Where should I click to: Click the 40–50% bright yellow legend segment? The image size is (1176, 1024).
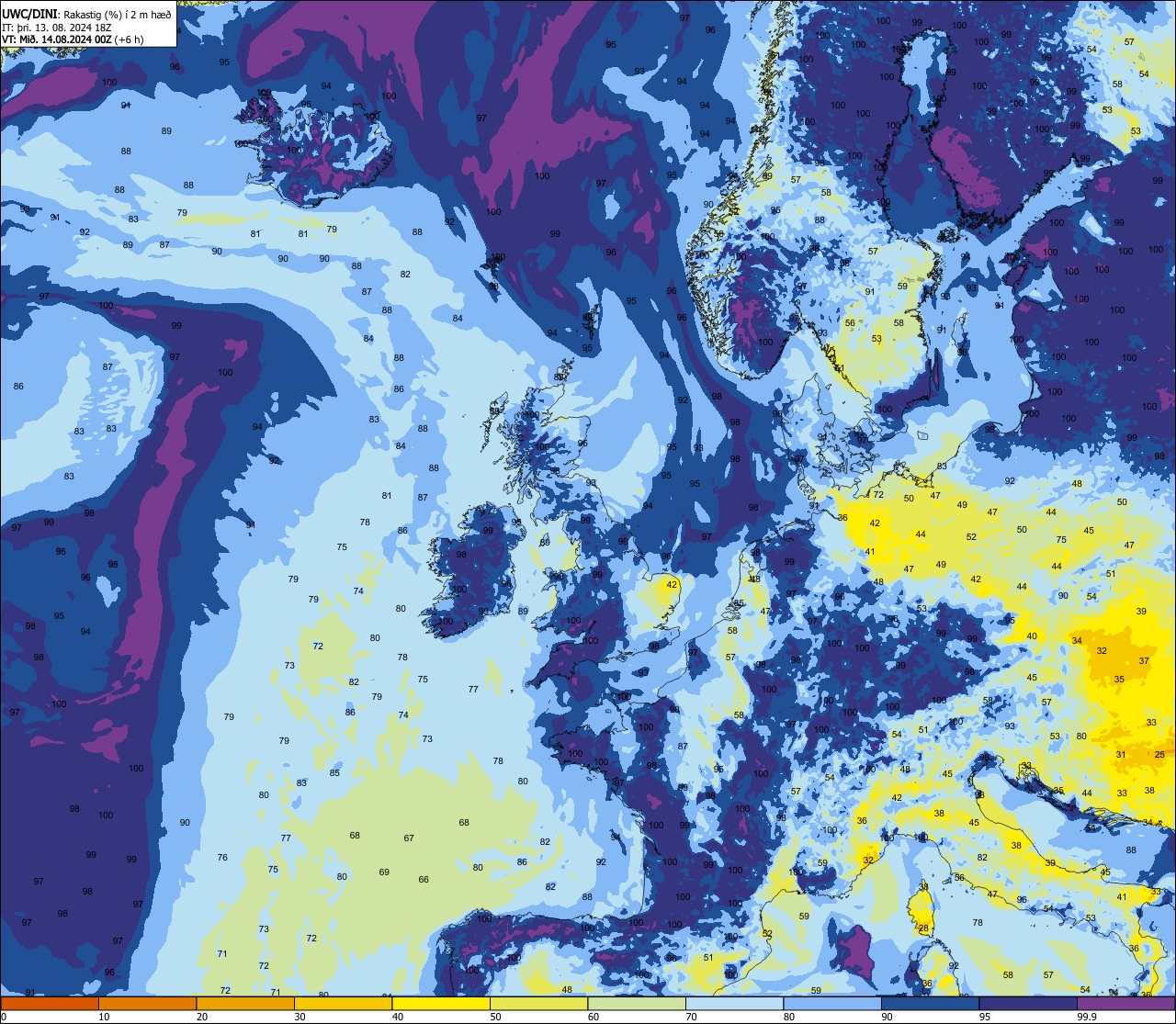[441, 1003]
